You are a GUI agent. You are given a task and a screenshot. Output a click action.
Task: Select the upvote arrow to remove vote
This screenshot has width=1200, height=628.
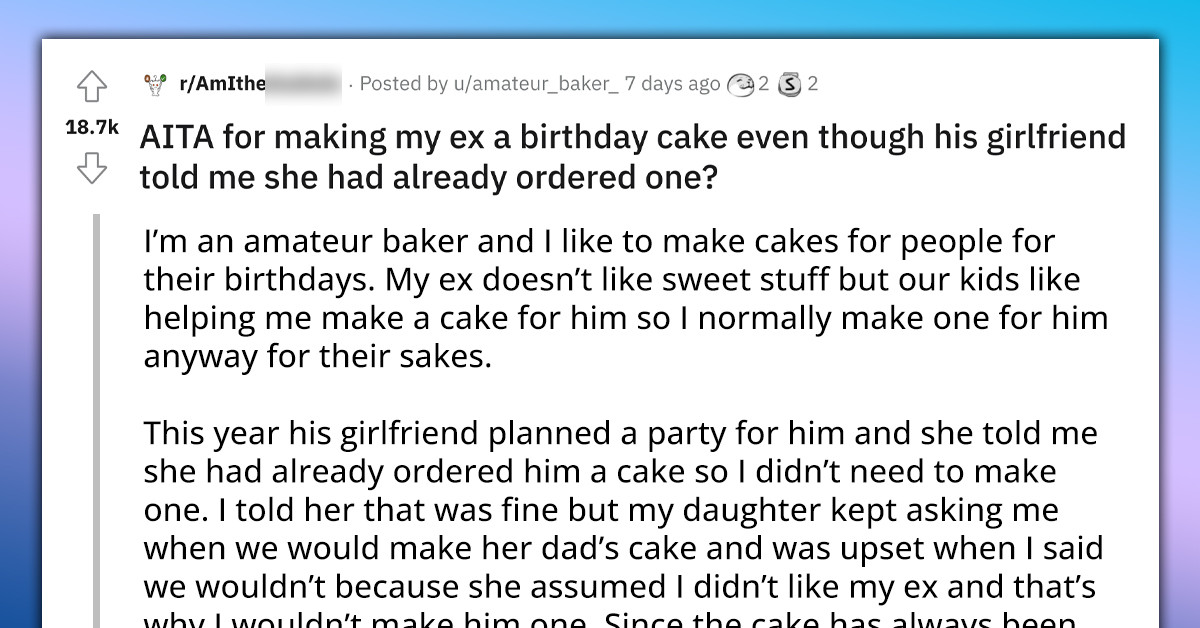[92, 88]
